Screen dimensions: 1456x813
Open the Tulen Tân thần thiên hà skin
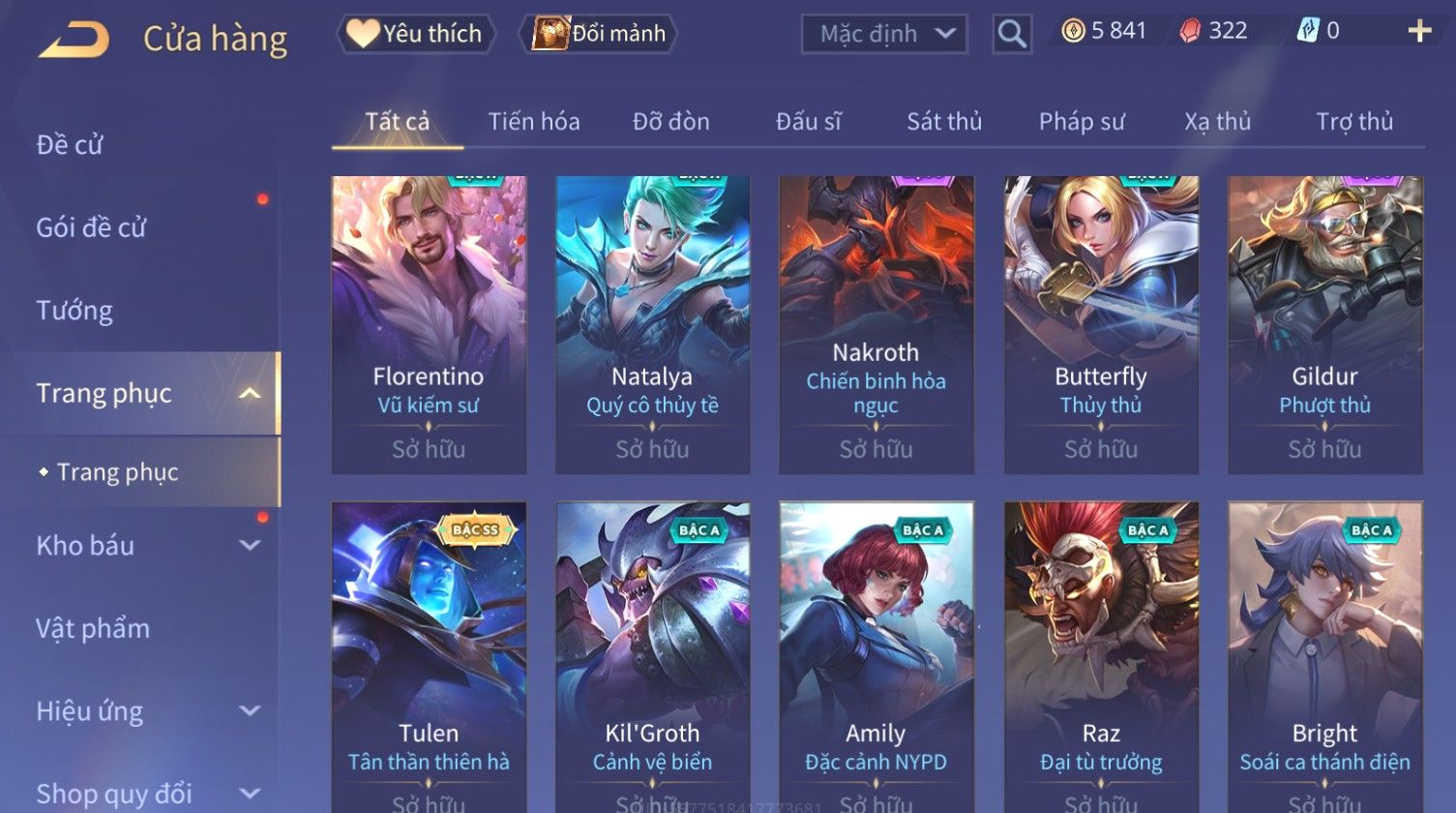429,657
